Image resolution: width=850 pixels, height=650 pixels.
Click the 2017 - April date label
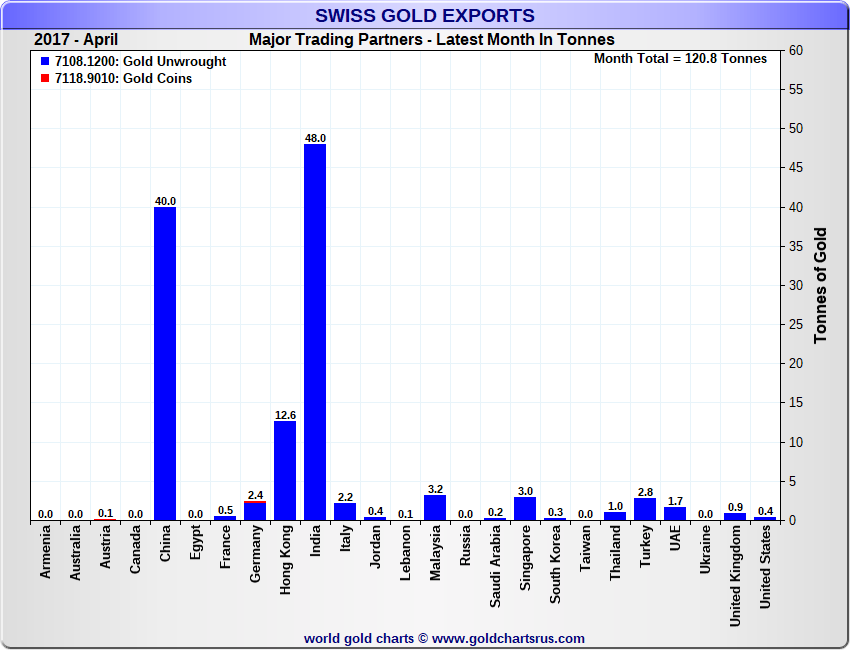tap(76, 40)
